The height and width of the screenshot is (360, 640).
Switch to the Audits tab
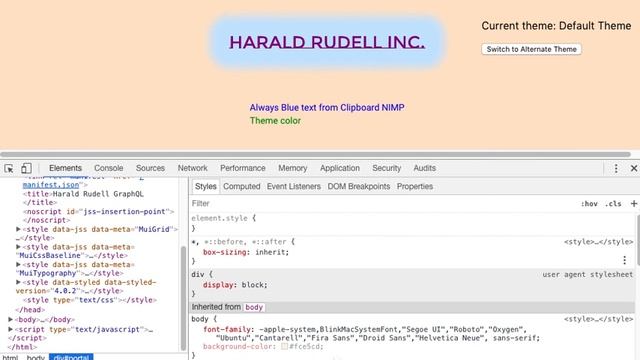tap(424, 168)
